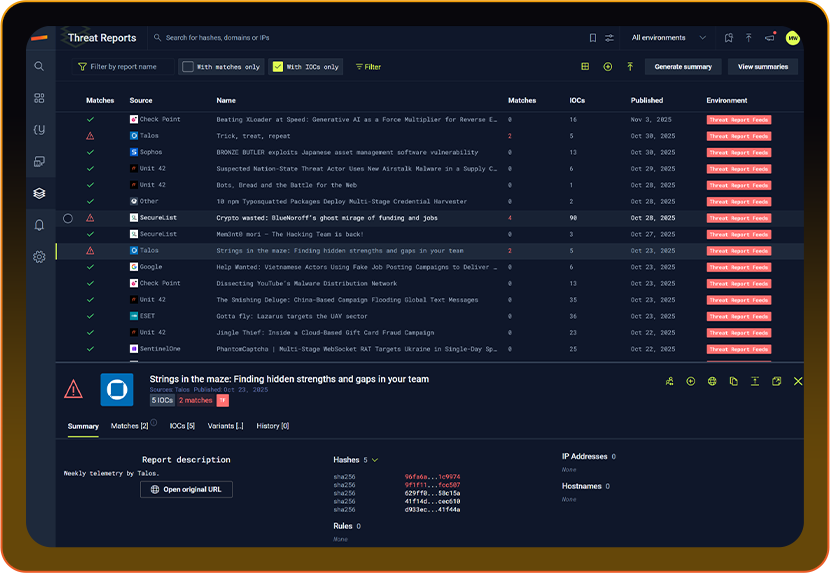Click the copy icon in report detail toolbar
830x573 pixels.
(733, 381)
